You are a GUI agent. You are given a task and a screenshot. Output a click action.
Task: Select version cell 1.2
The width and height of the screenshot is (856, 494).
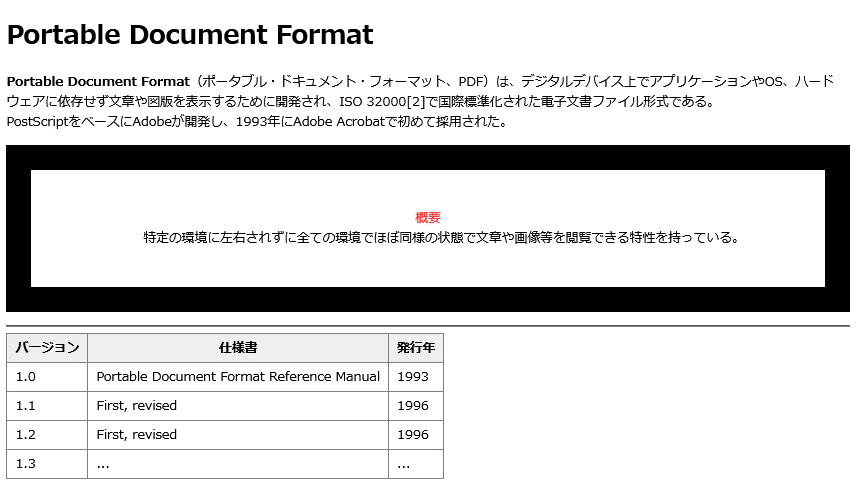click(x=47, y=435)
